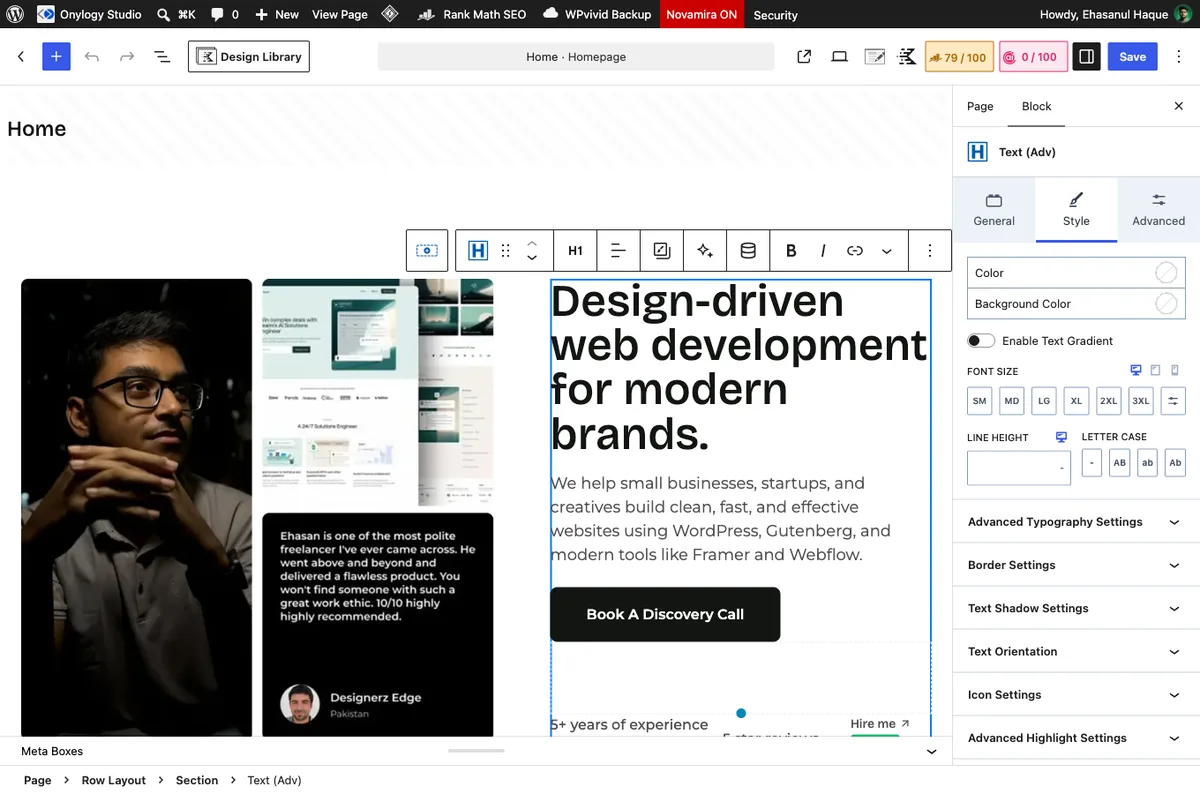Set font size to SM
This screenshot has width=1200, height=794.
(980, 401)
